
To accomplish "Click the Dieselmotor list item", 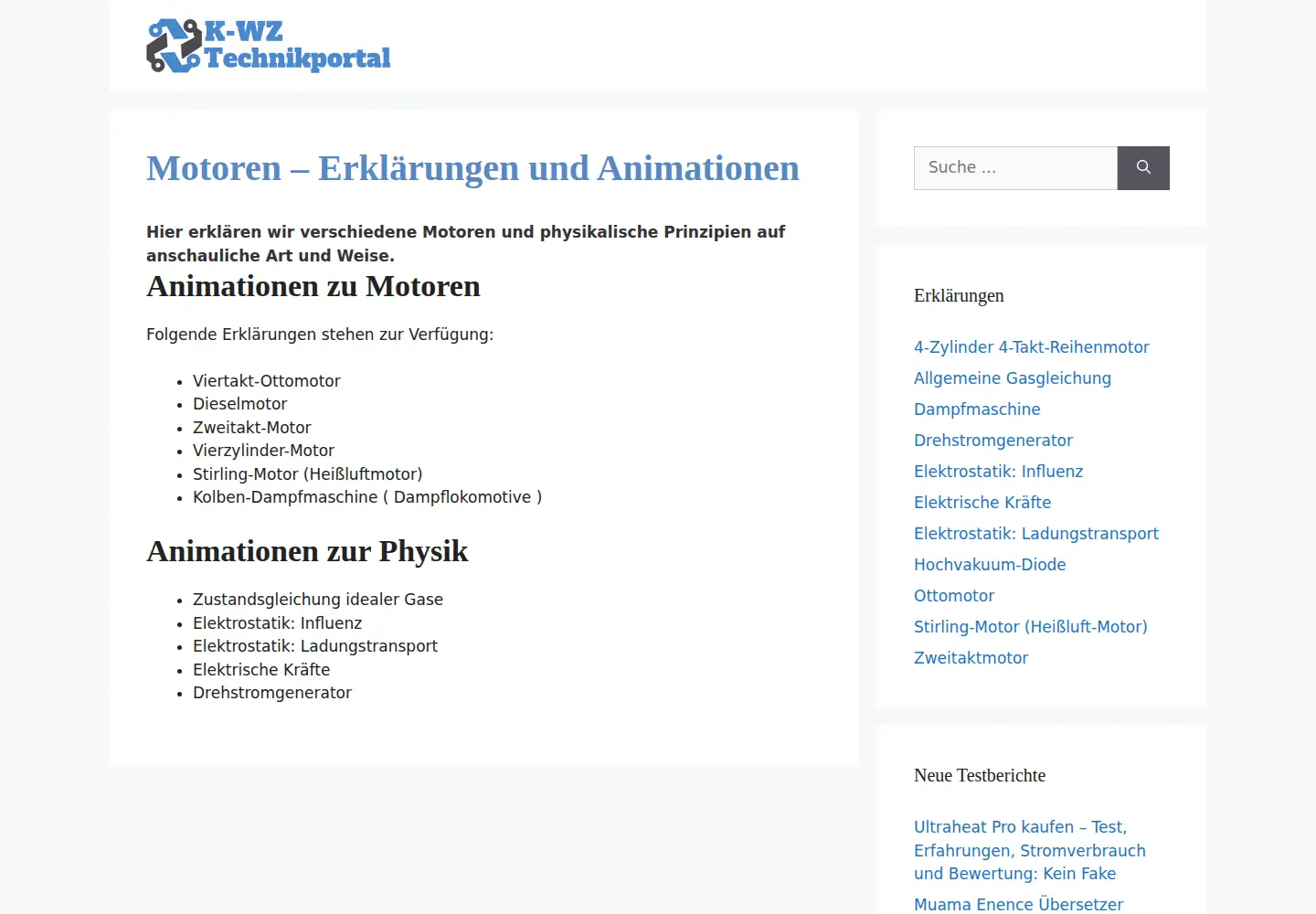I will 239,404.
